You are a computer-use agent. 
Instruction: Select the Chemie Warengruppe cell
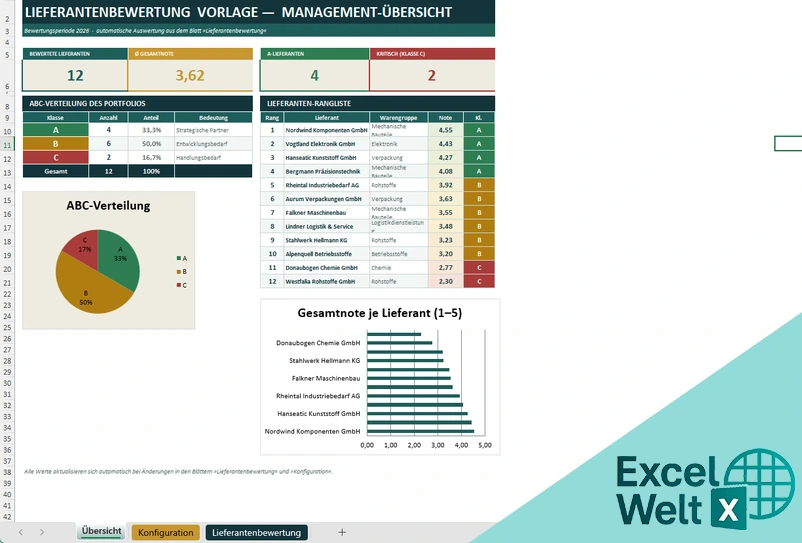tap(398, 267)
